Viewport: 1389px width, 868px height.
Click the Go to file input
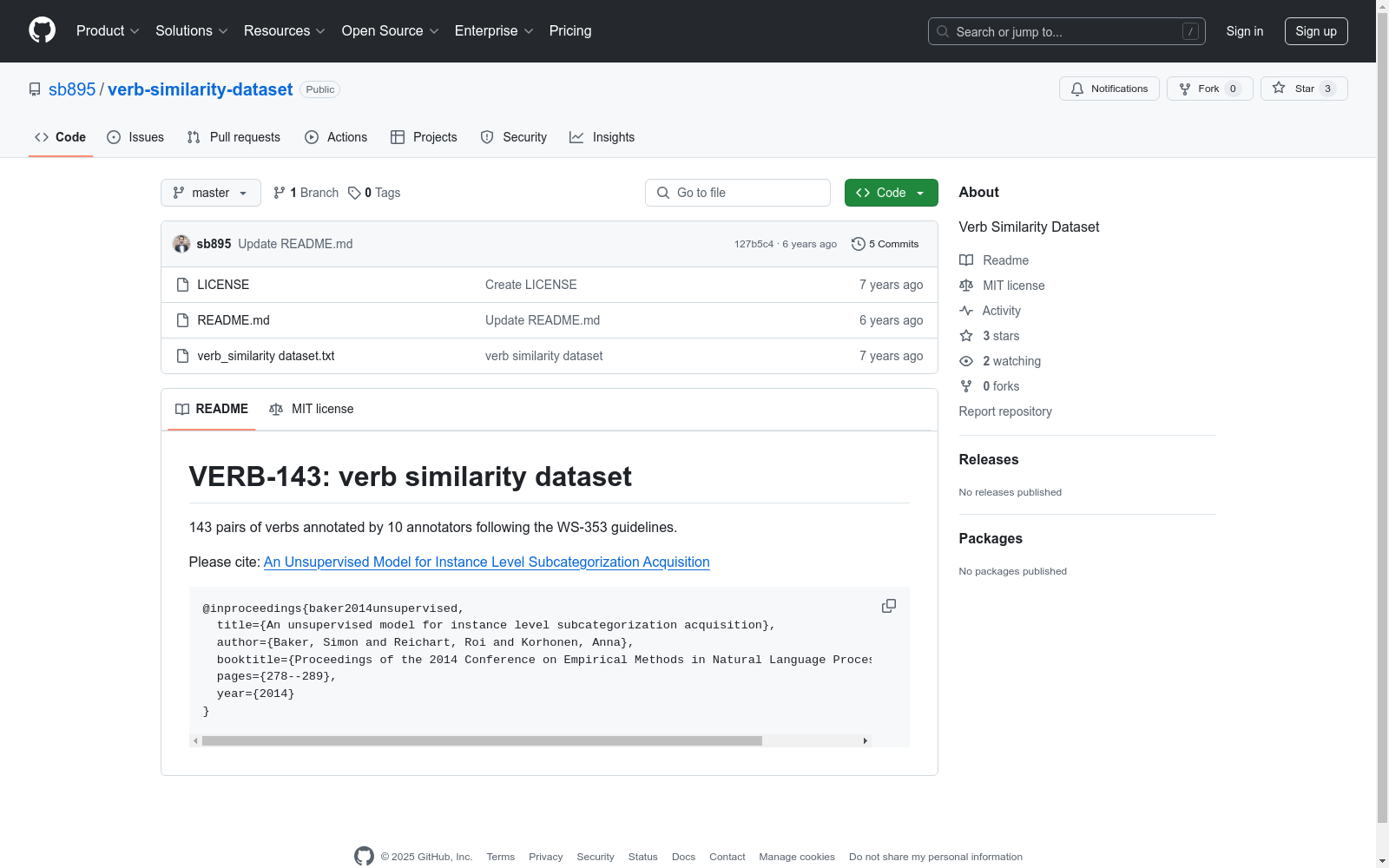click(x=738, y=193)
